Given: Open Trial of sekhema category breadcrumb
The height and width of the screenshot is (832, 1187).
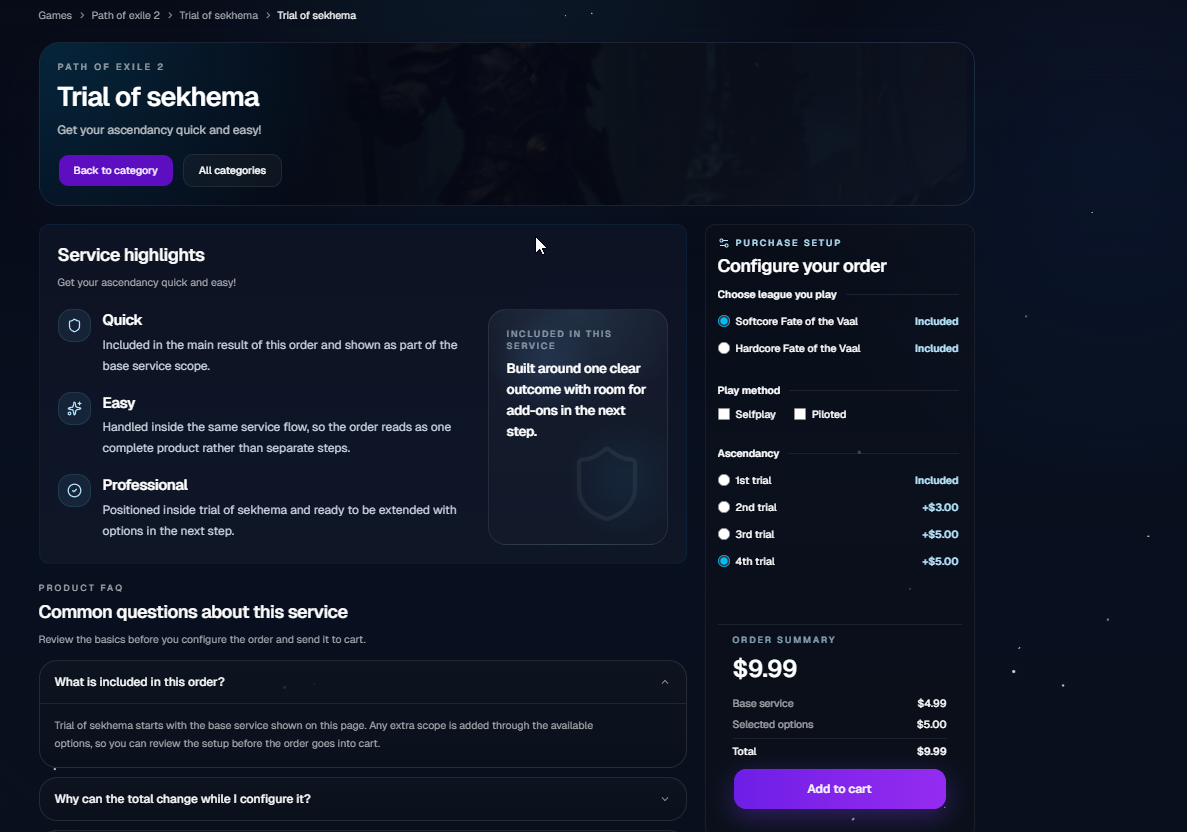Looking at the screenshot, I should coord(218,15).
